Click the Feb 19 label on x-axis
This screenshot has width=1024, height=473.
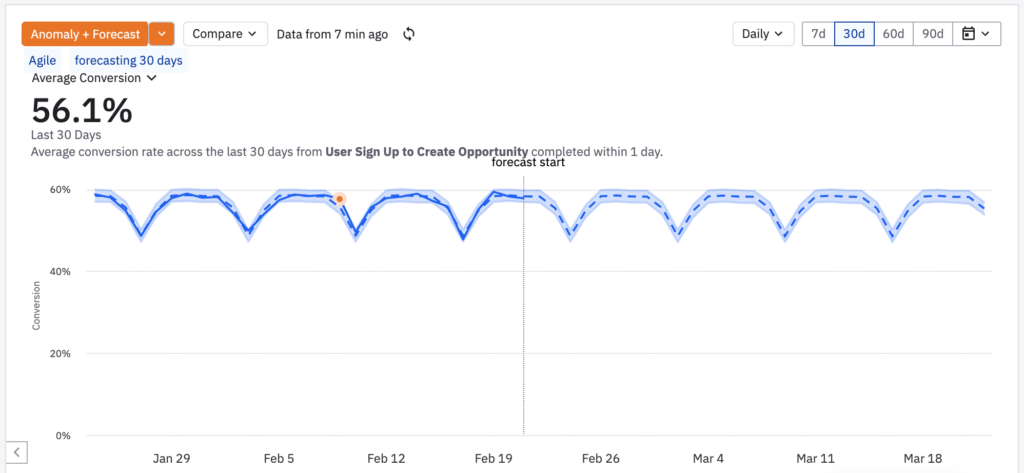tap(493, 458)
